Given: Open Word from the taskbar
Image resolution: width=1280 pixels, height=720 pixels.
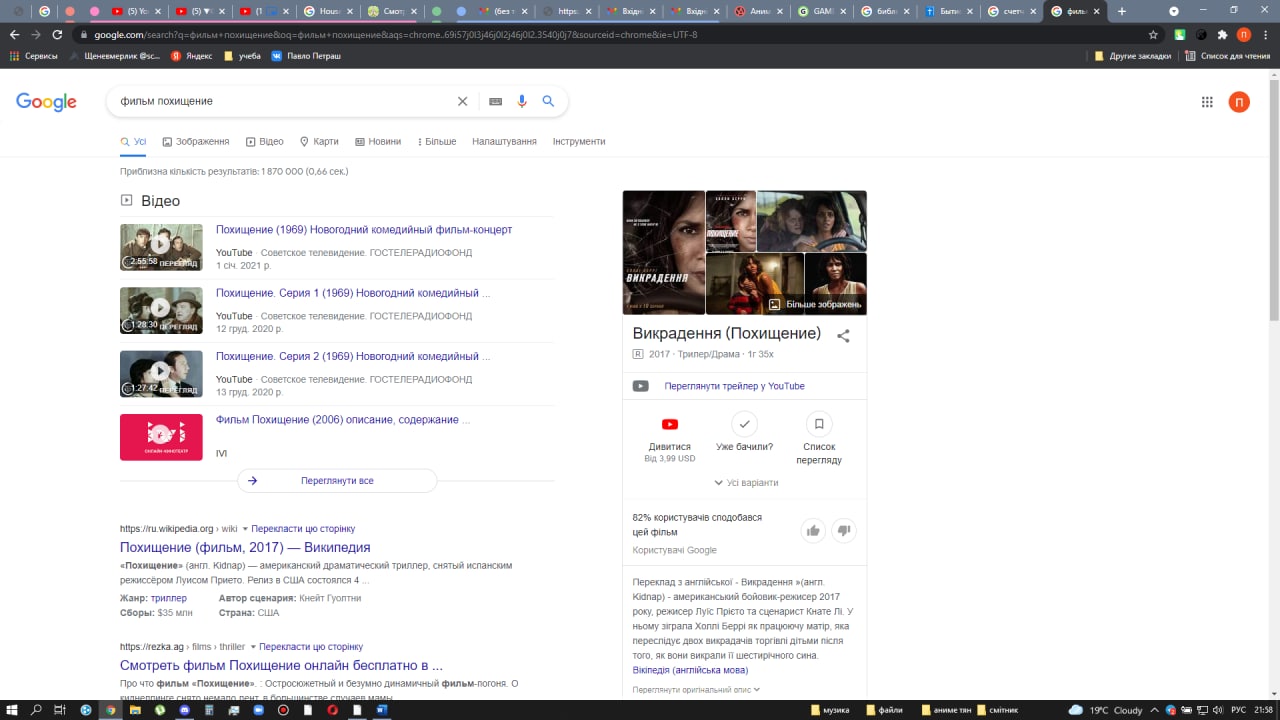Looking at the screenshot, I should point(382,710).
